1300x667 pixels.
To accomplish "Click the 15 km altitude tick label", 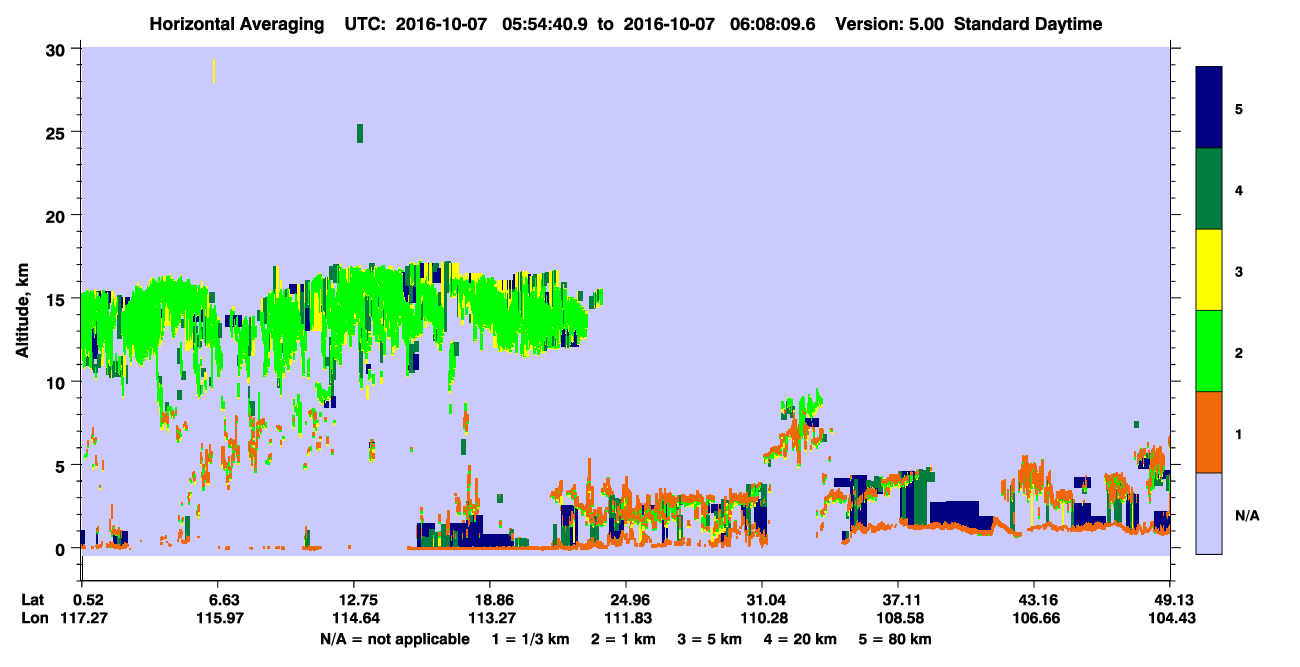I will coord(58,298).
